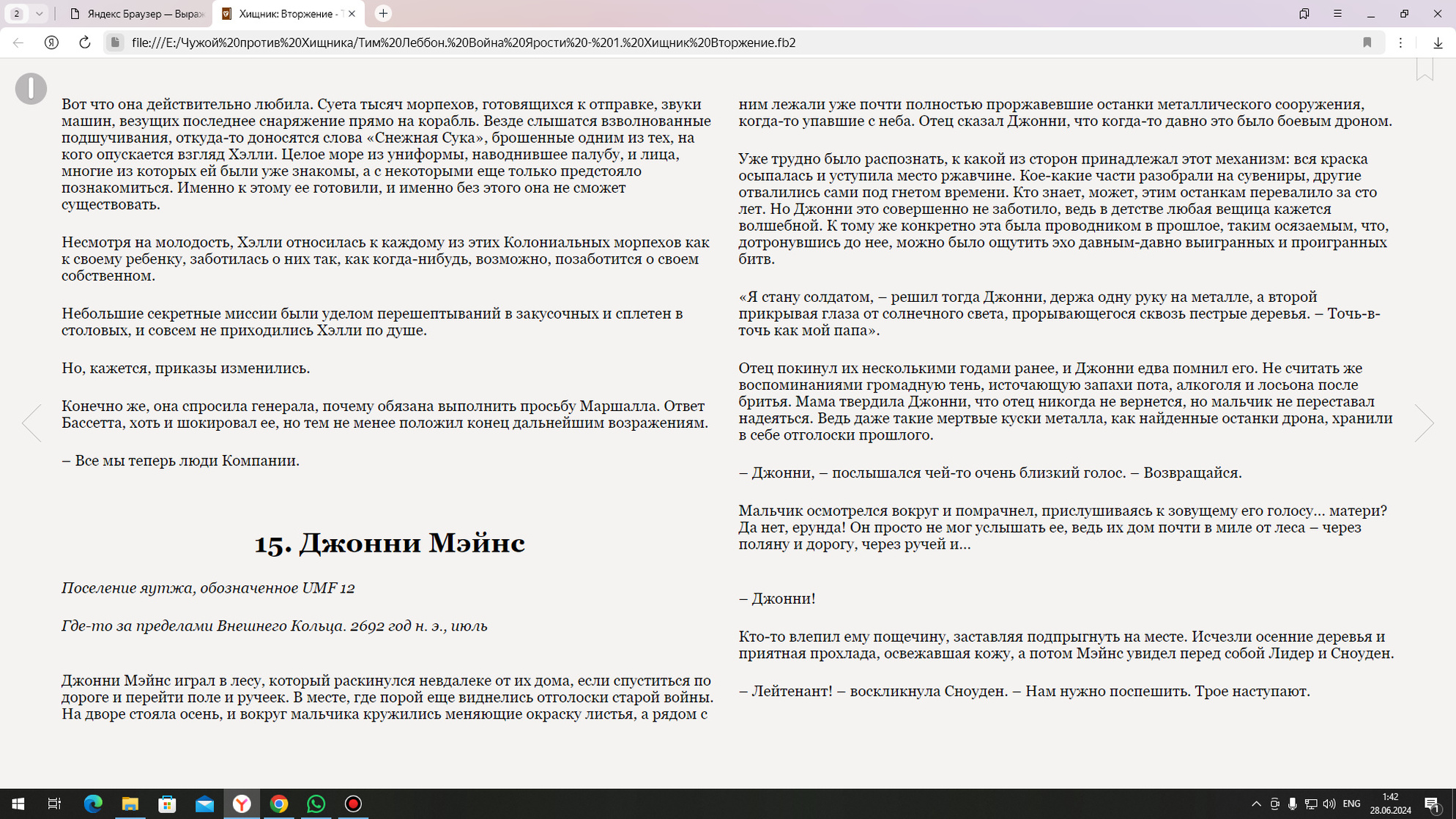Open WhatsApp from the taskbar
Image resolution: width=1456 pixels, height=819 pixels.
point(316,804)
